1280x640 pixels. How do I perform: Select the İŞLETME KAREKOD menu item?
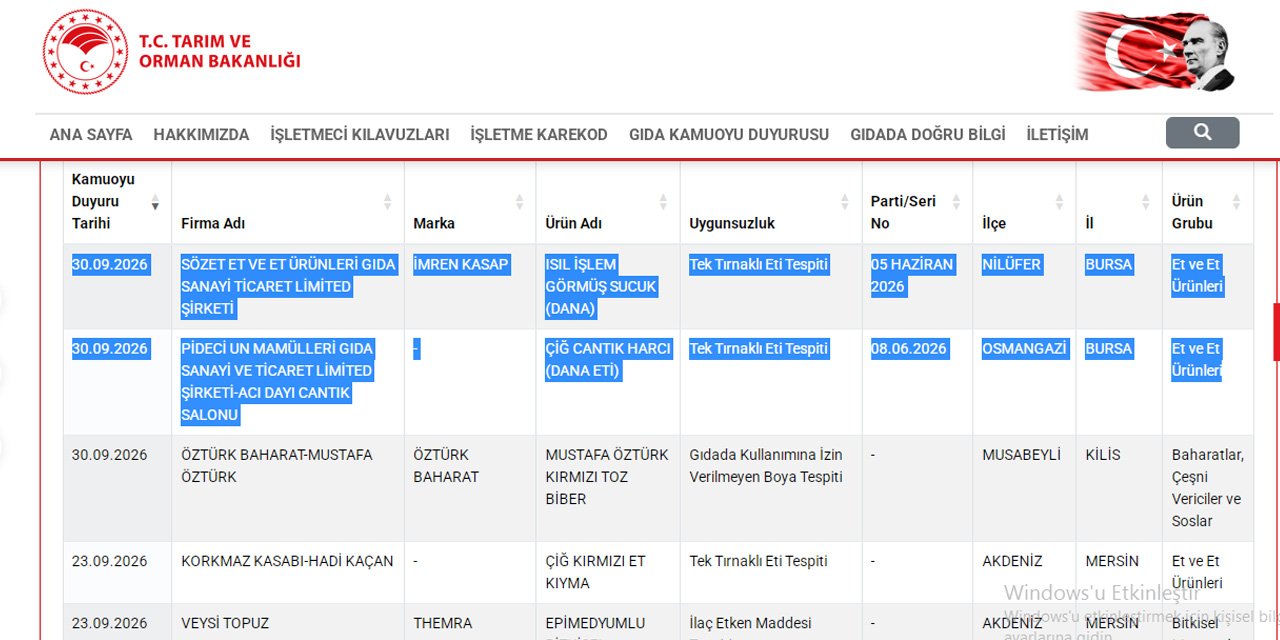click(539, 134)
